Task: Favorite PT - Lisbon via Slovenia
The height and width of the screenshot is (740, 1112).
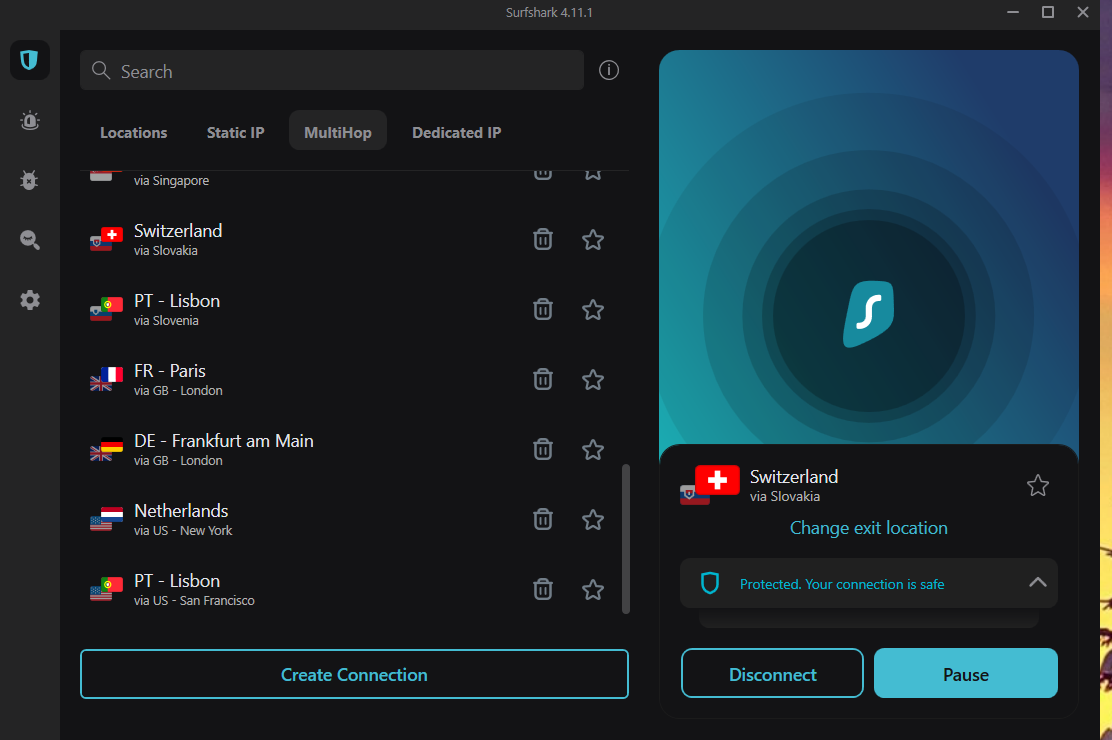Action: (x=593, y=309)
